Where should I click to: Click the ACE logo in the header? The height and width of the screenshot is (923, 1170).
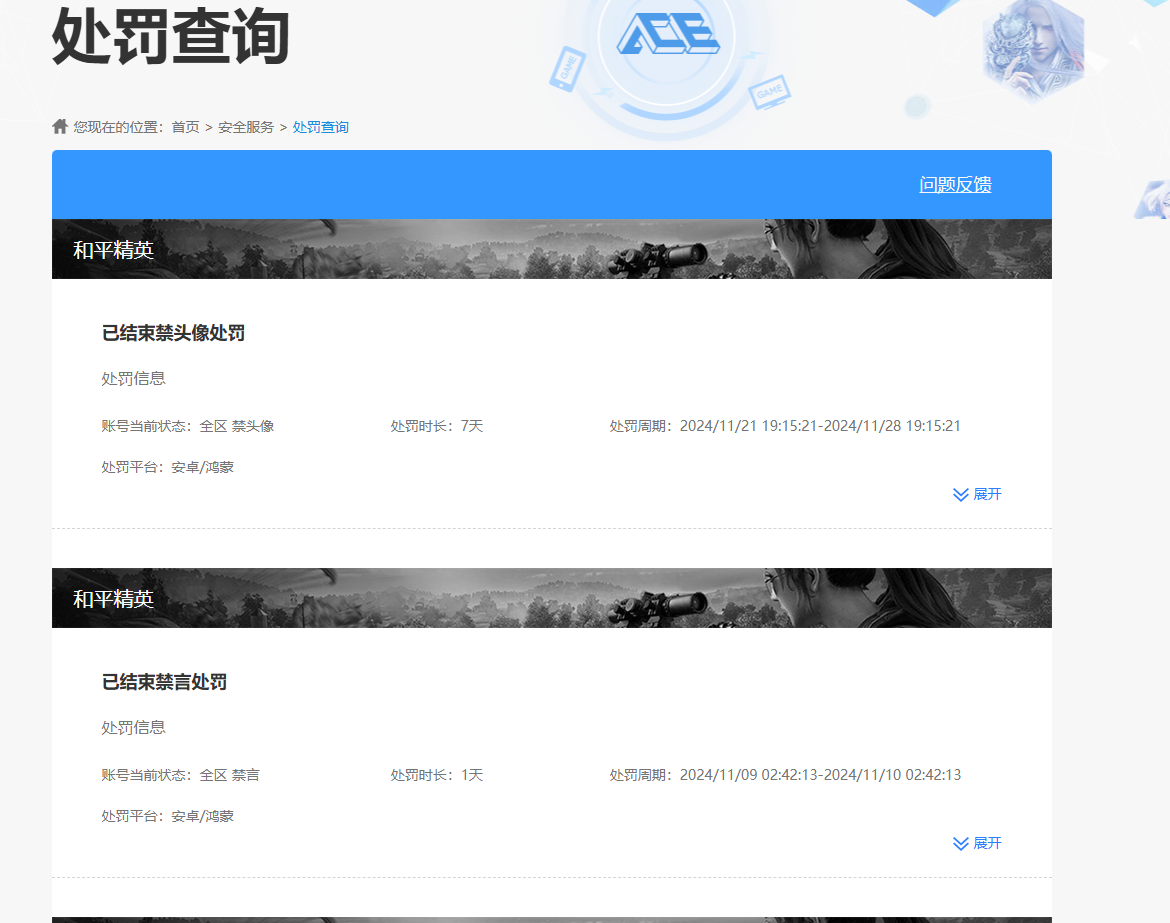[x=667, y=36]
